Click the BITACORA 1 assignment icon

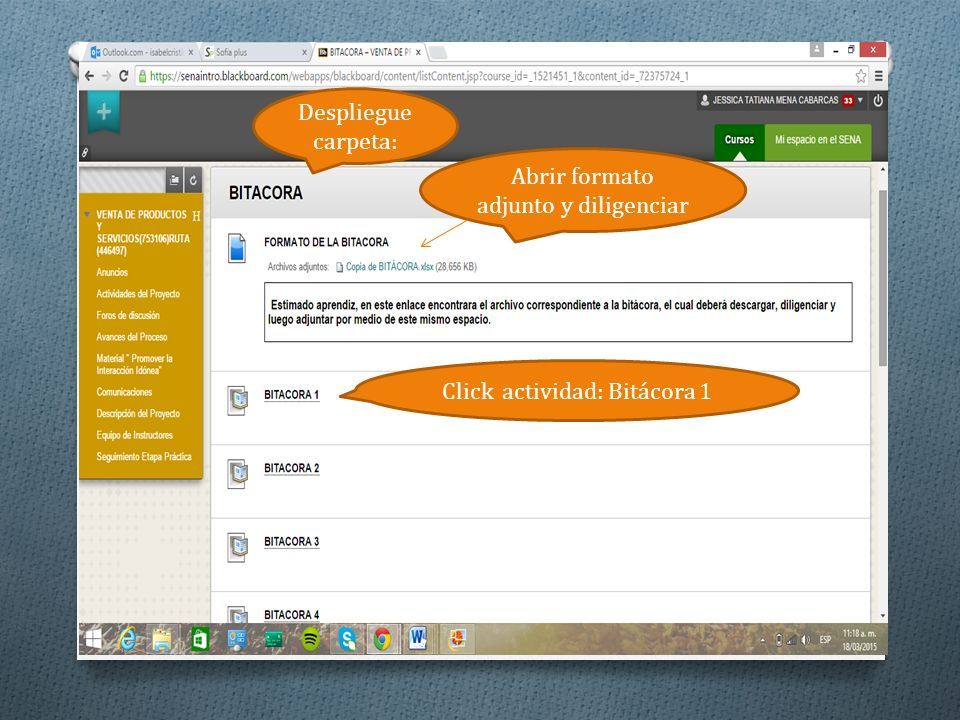point(238,401)
